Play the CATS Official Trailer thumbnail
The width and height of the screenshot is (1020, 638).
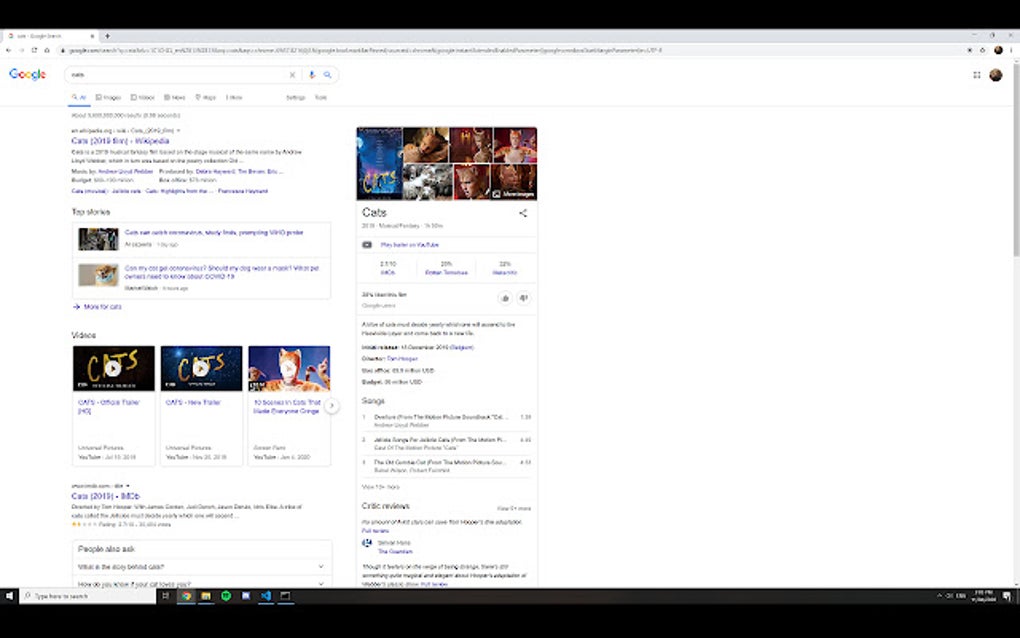(113, 368)
